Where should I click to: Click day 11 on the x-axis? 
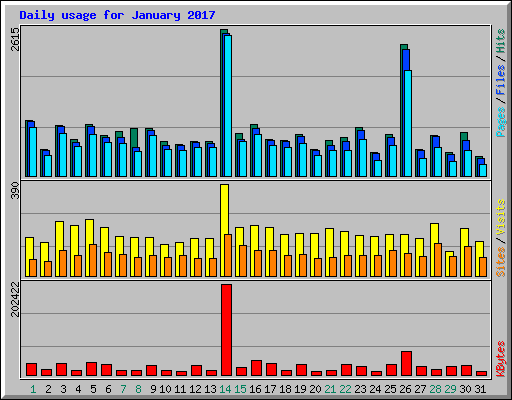click(x=180, y=389)
